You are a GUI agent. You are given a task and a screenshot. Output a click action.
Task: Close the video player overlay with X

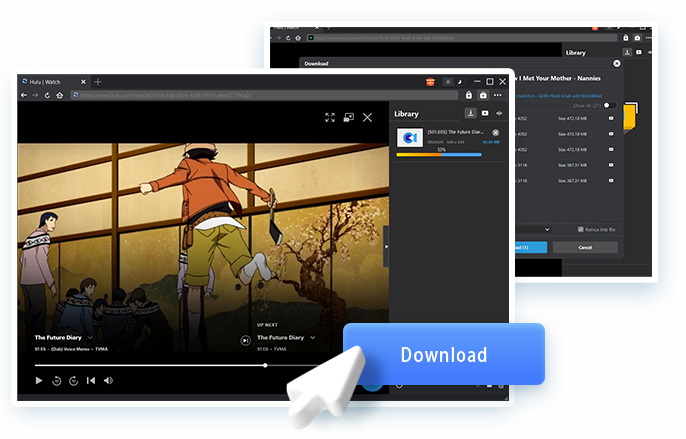click(368, 117)
